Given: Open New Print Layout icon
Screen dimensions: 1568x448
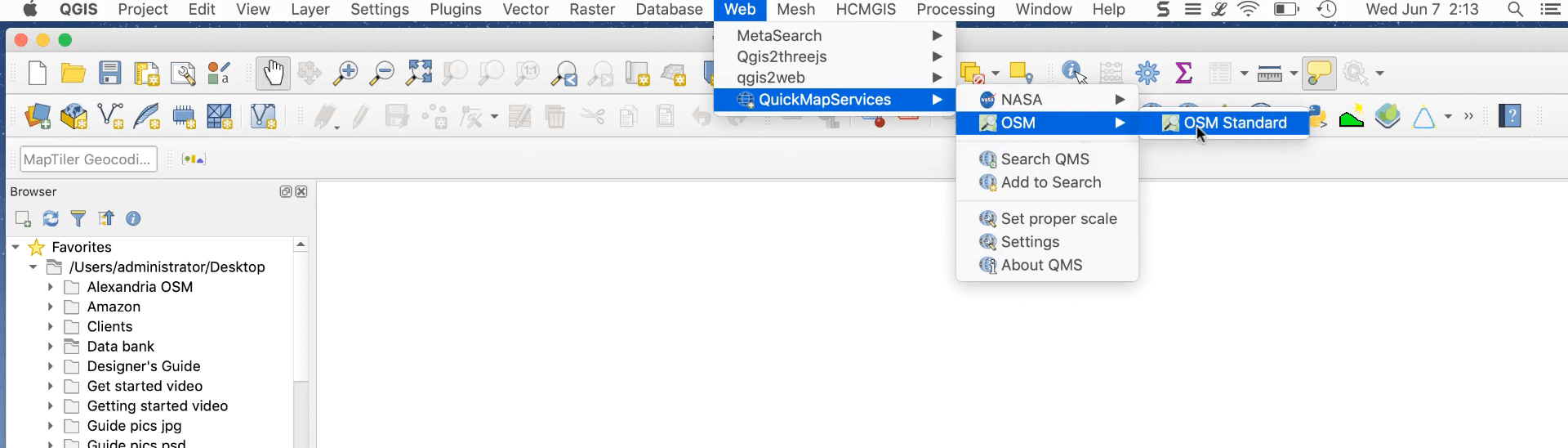Looking at the screenshot, I should [x=146, y=74].
